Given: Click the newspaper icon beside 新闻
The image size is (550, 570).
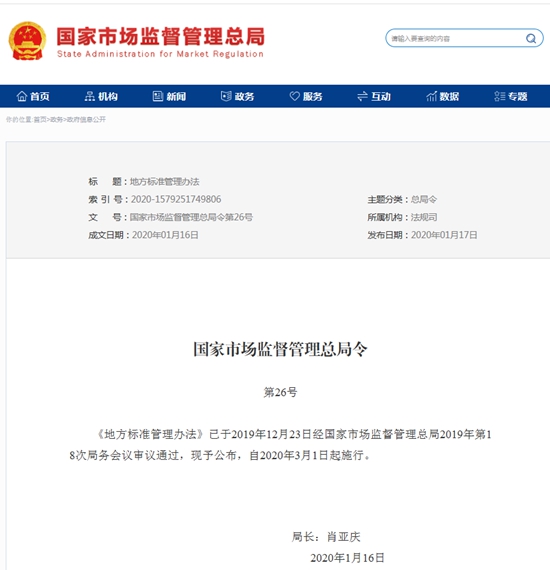Looking at the screenshot, I should (x=157, y=96).
